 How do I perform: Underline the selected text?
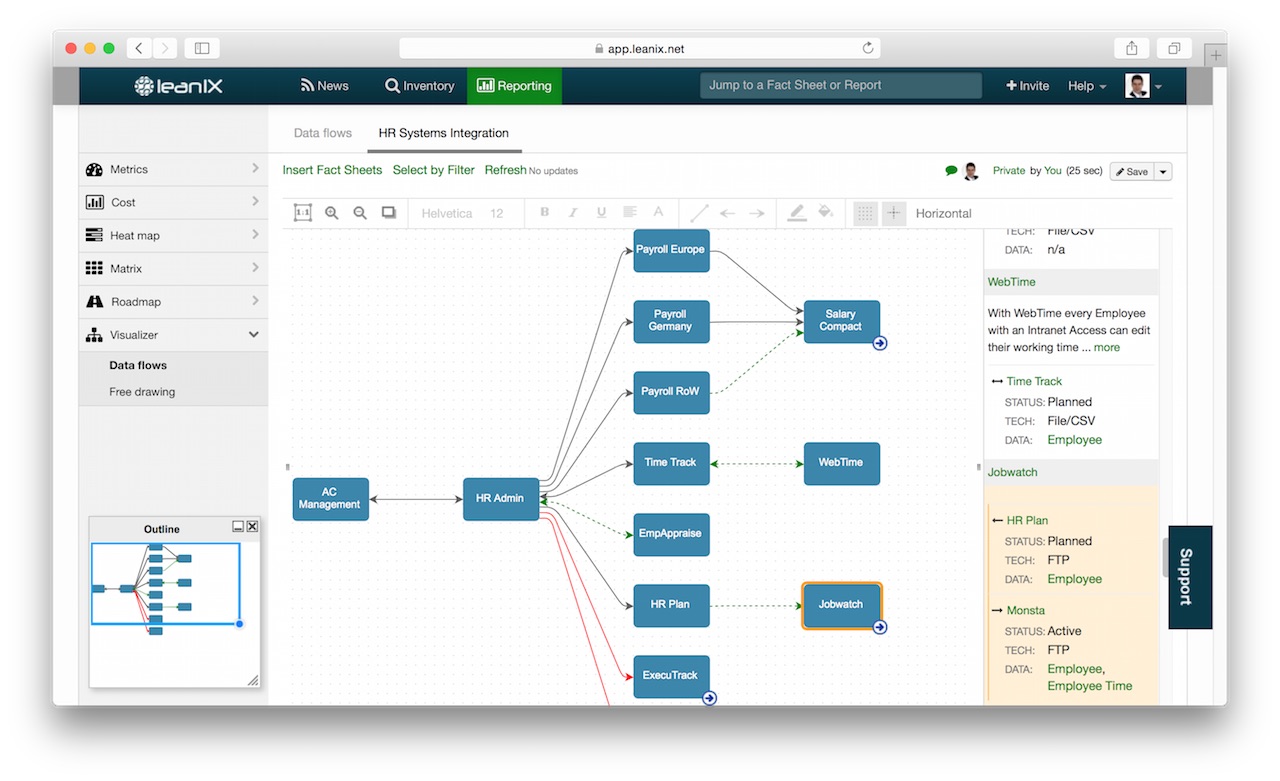point(601,212)
